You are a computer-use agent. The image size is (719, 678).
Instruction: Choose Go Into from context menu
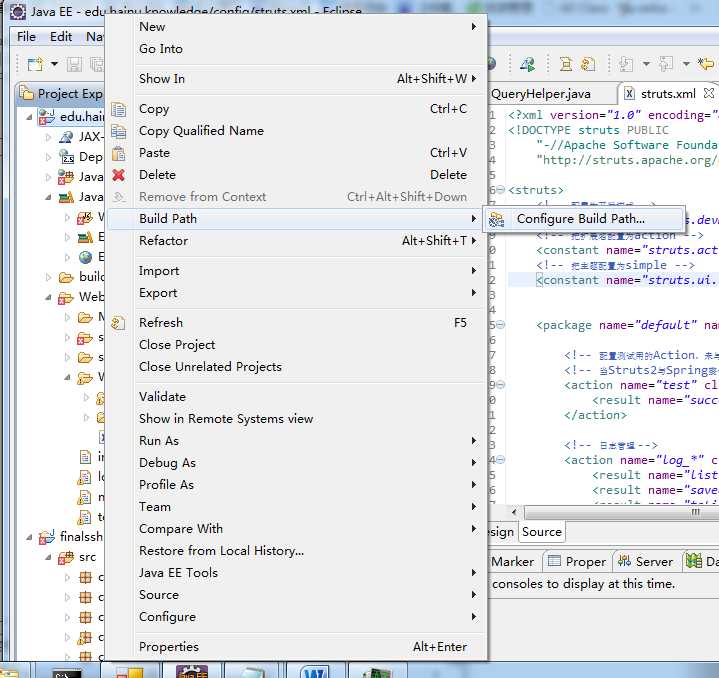[296, 49]
